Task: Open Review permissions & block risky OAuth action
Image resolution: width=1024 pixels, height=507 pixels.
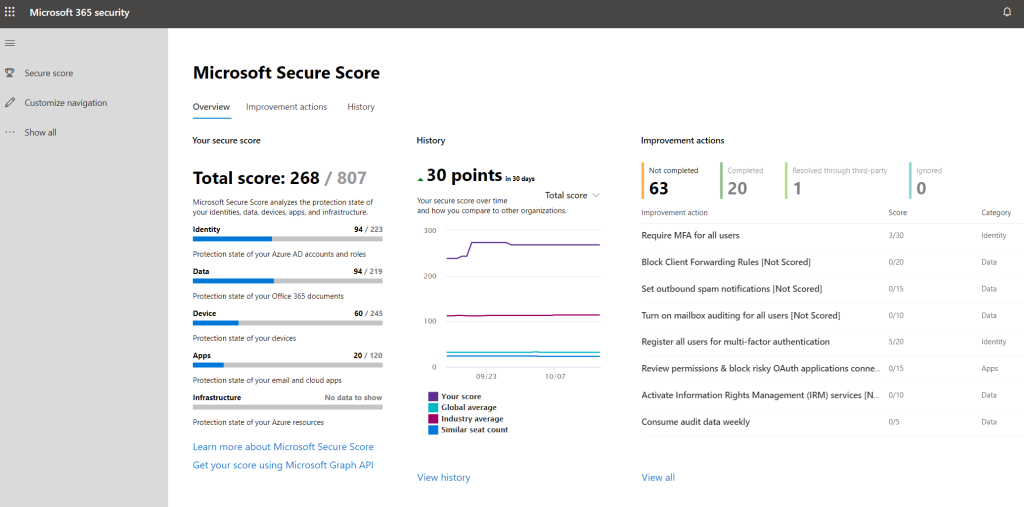Action: coord(761,368)
